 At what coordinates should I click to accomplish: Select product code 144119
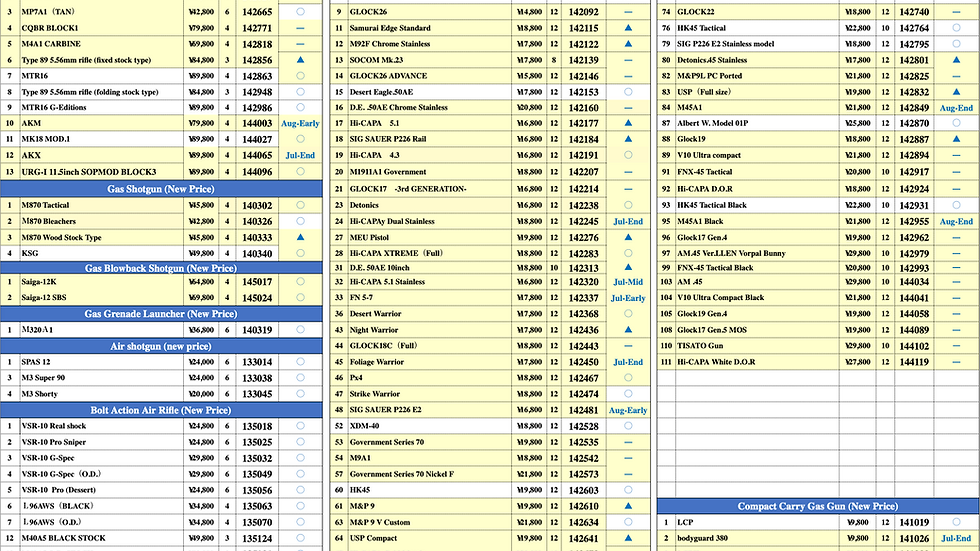click(914, 362)
